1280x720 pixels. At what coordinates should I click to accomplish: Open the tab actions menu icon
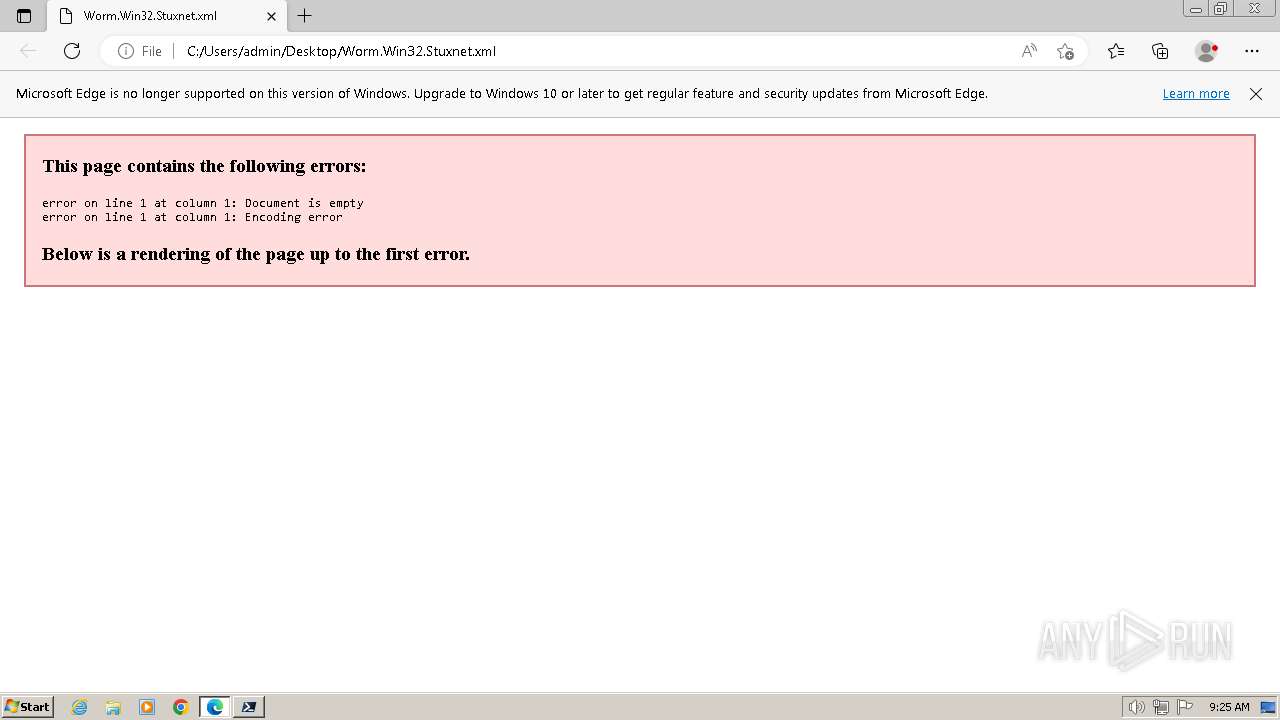[24, 16]
